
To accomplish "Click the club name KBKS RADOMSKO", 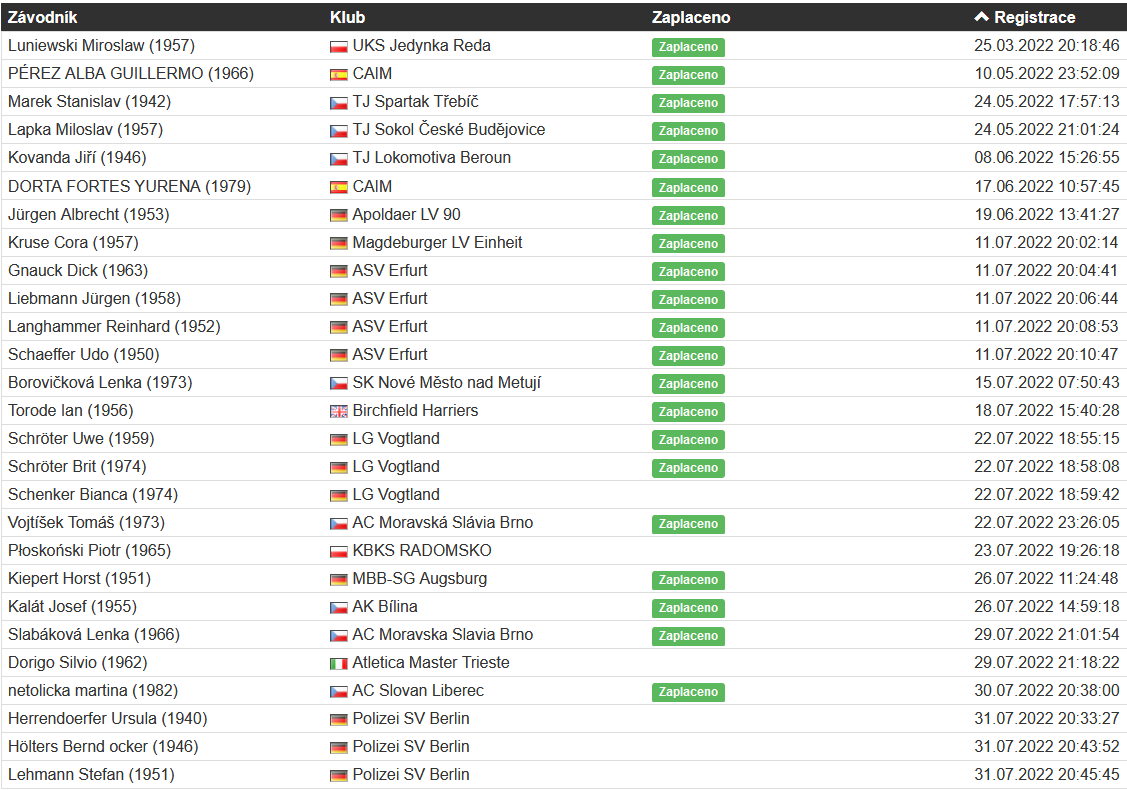I will coord(422,551).
